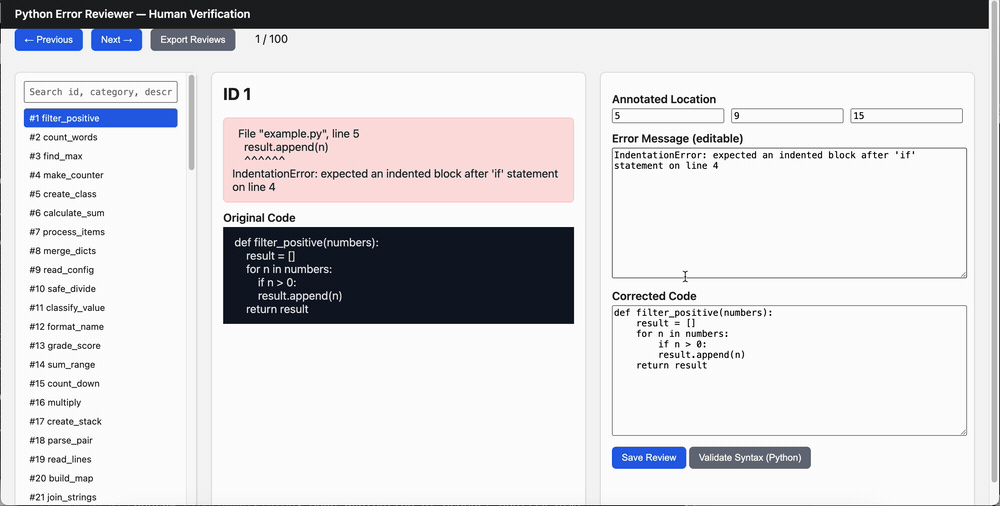1000x506 pixels.
Task: Click the Original Code label
Action: pyautogui.click(x=259, y=218)
